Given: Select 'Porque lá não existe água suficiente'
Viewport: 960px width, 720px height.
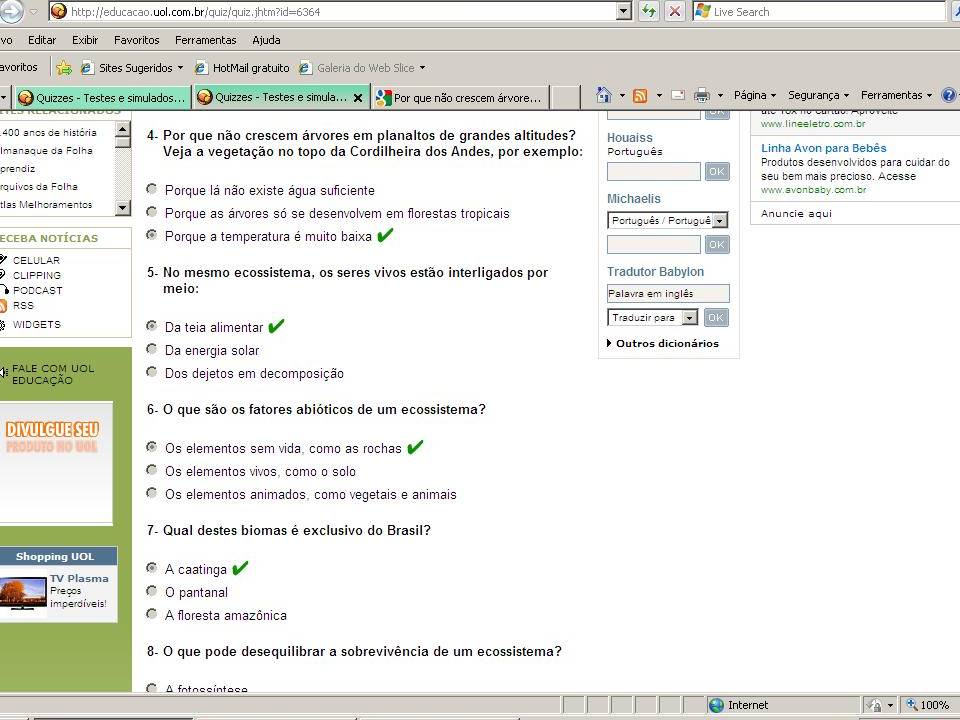Looking at the screenshot, I should (x=152, y=189).
